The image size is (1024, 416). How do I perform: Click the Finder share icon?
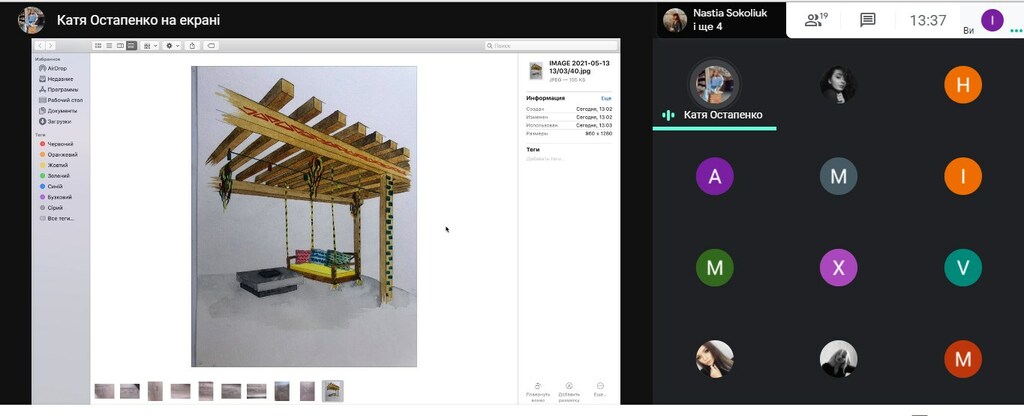pos(192,46)
